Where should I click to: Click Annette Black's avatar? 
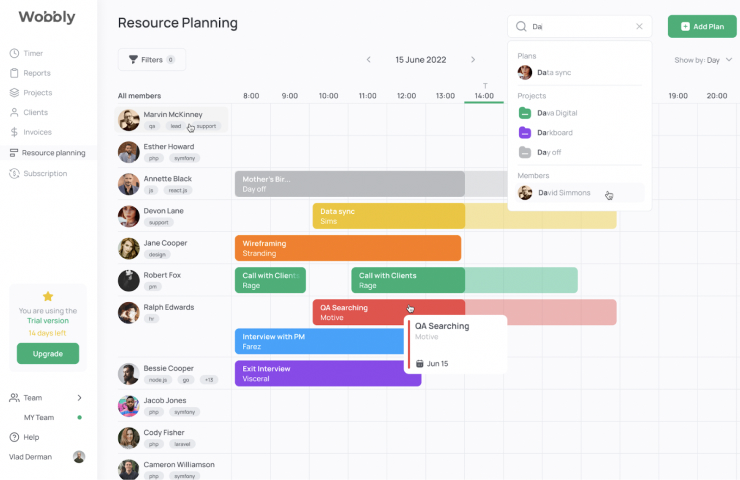pyautogui.click(x=128, y=184)
